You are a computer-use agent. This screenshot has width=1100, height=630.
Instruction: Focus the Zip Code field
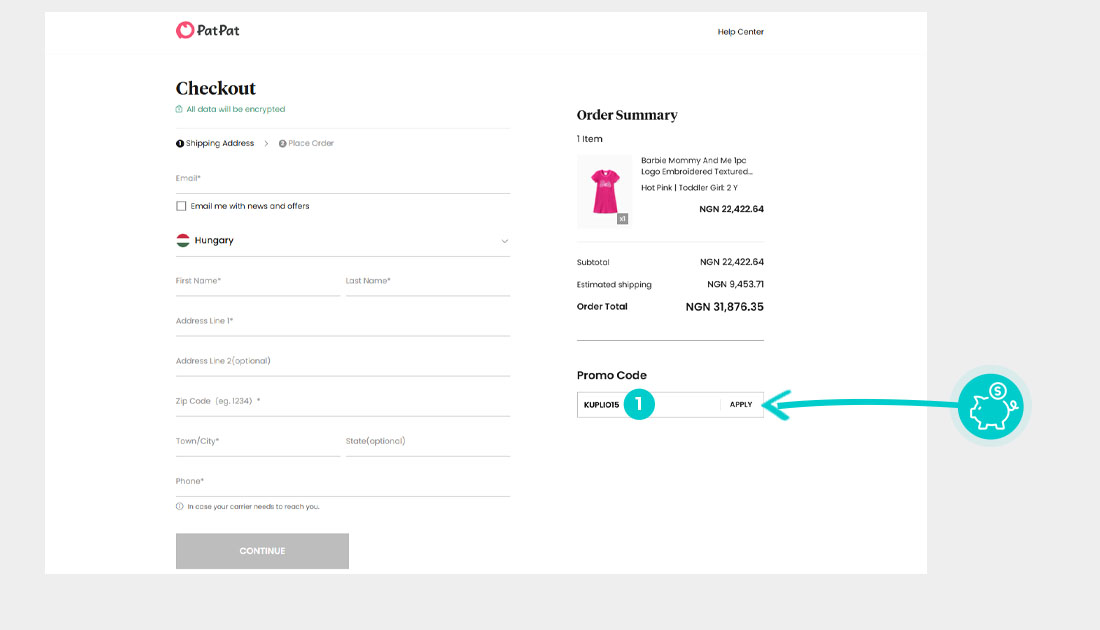(x=342, y=401)
